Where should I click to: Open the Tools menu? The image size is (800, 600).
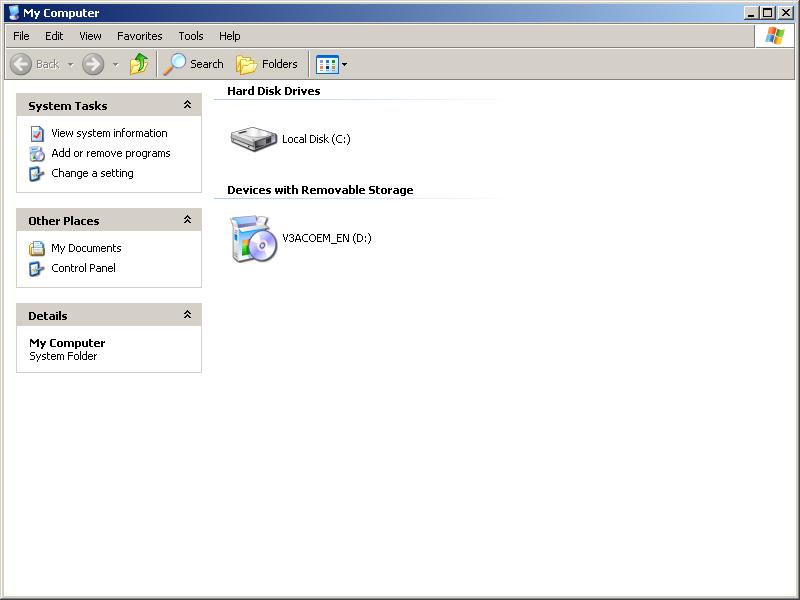click(190, 35)
